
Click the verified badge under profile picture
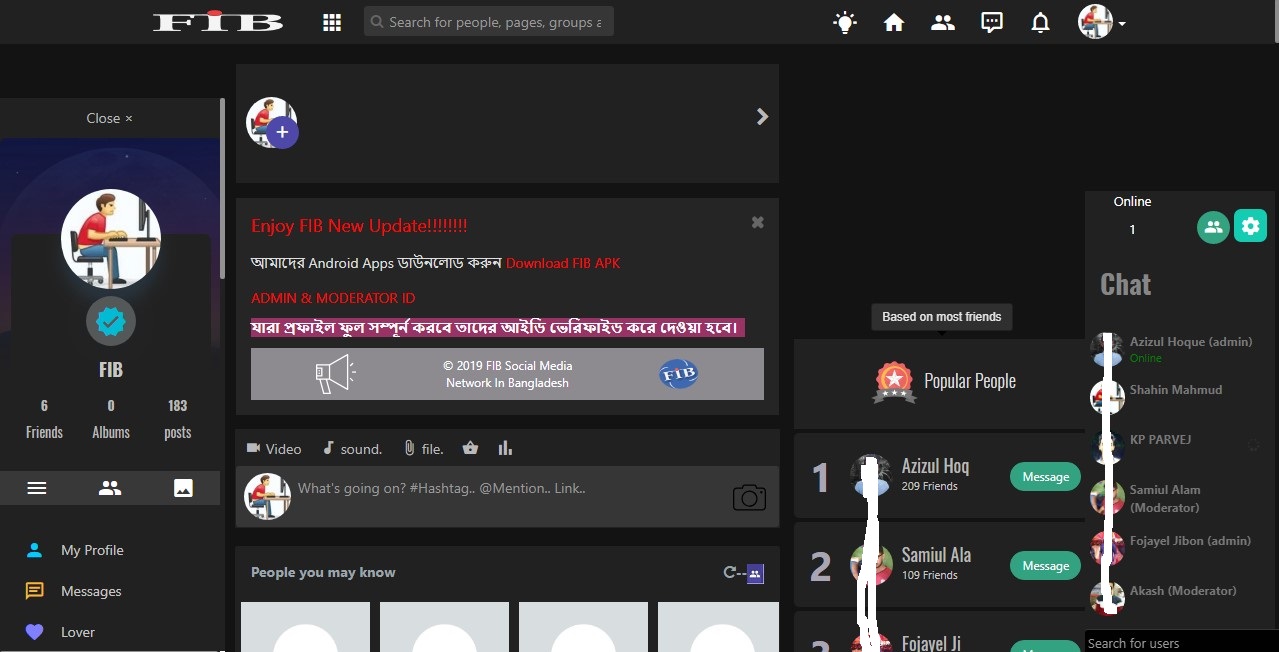[x=111, y=321]
